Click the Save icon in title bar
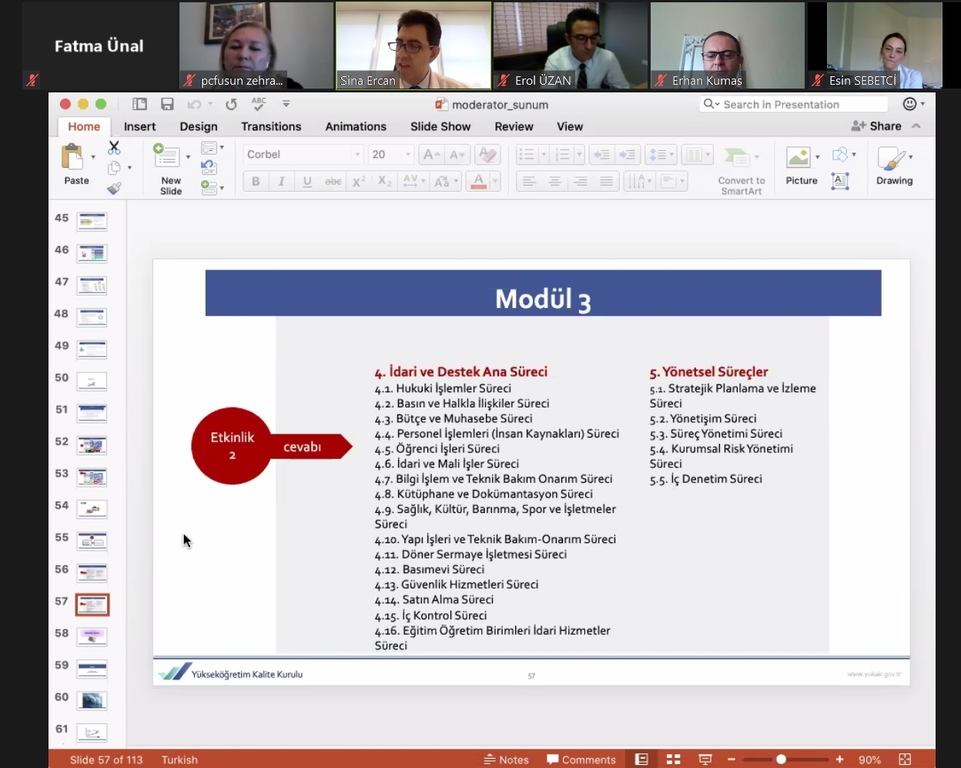 coord(167,104)
